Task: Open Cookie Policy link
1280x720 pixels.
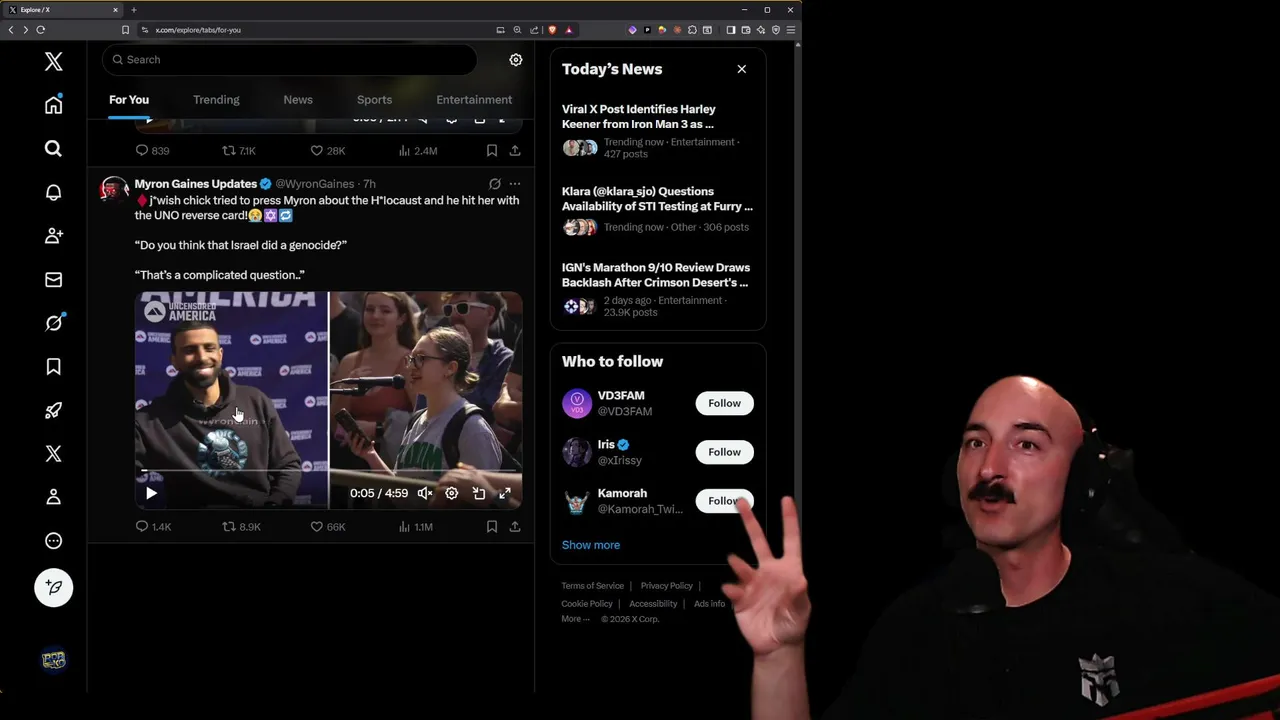Action: [587, 604]
